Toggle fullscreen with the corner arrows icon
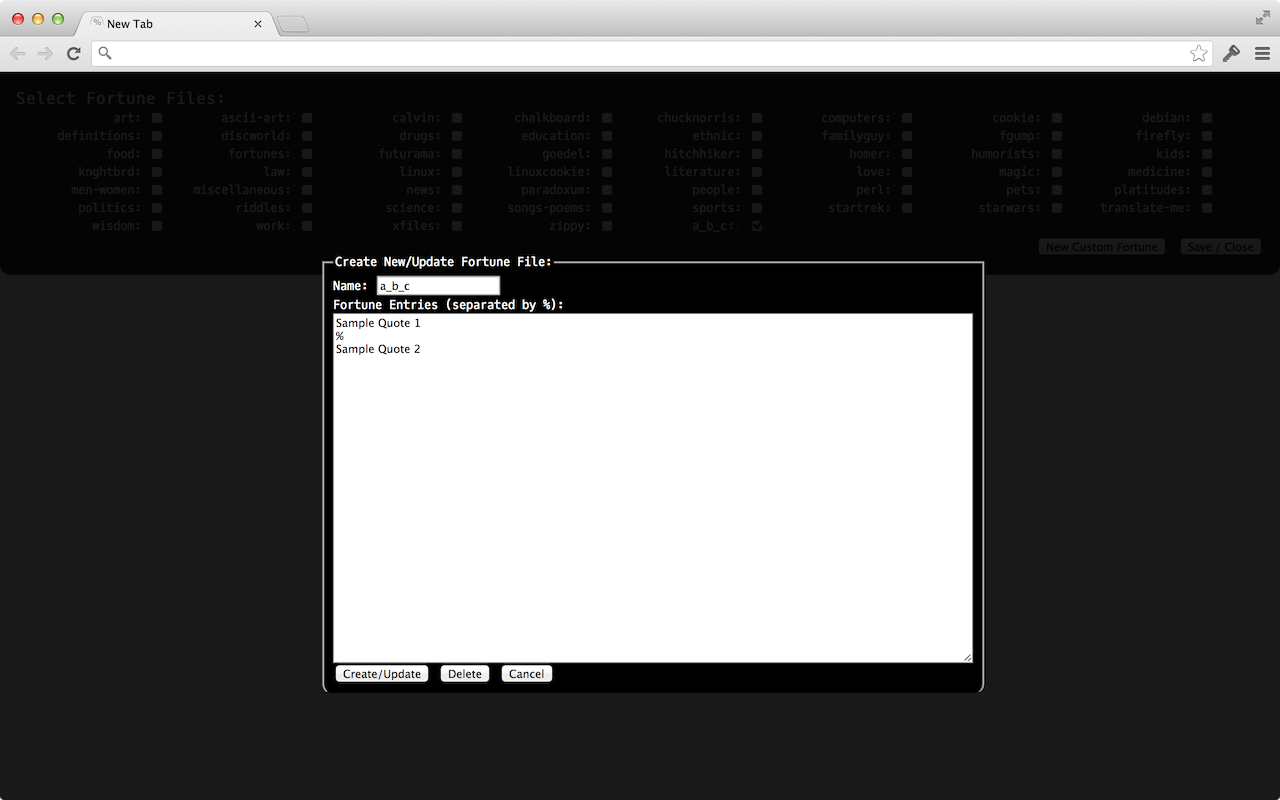 (x=1262, y=18)
